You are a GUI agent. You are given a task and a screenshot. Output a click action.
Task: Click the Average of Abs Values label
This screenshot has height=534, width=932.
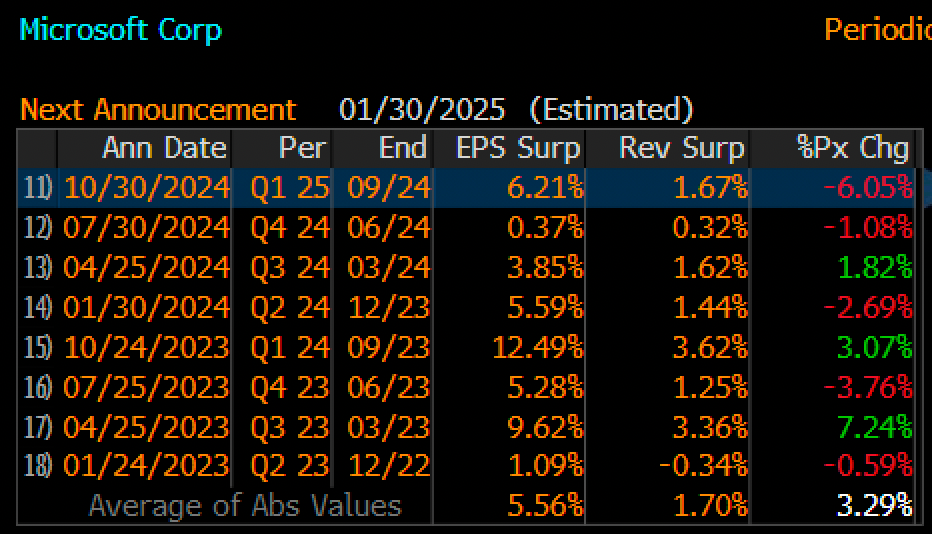click(245, 505)
